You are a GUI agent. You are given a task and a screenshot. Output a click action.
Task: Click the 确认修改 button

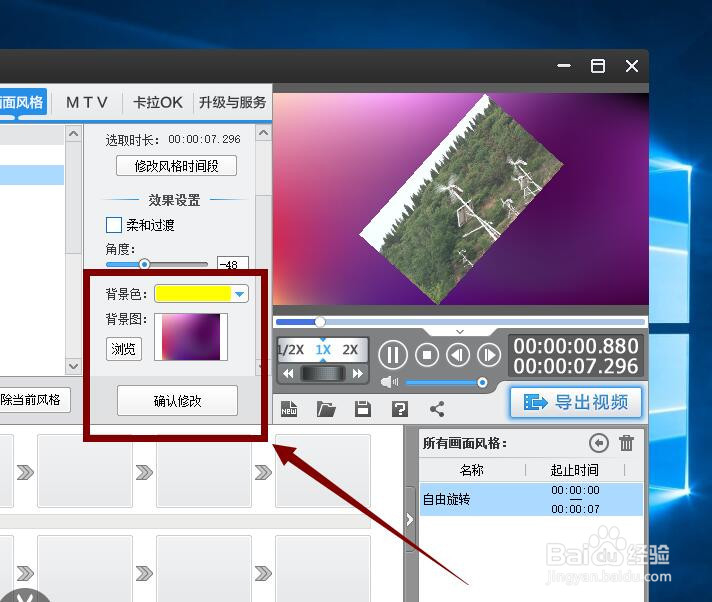pos(177,400)
